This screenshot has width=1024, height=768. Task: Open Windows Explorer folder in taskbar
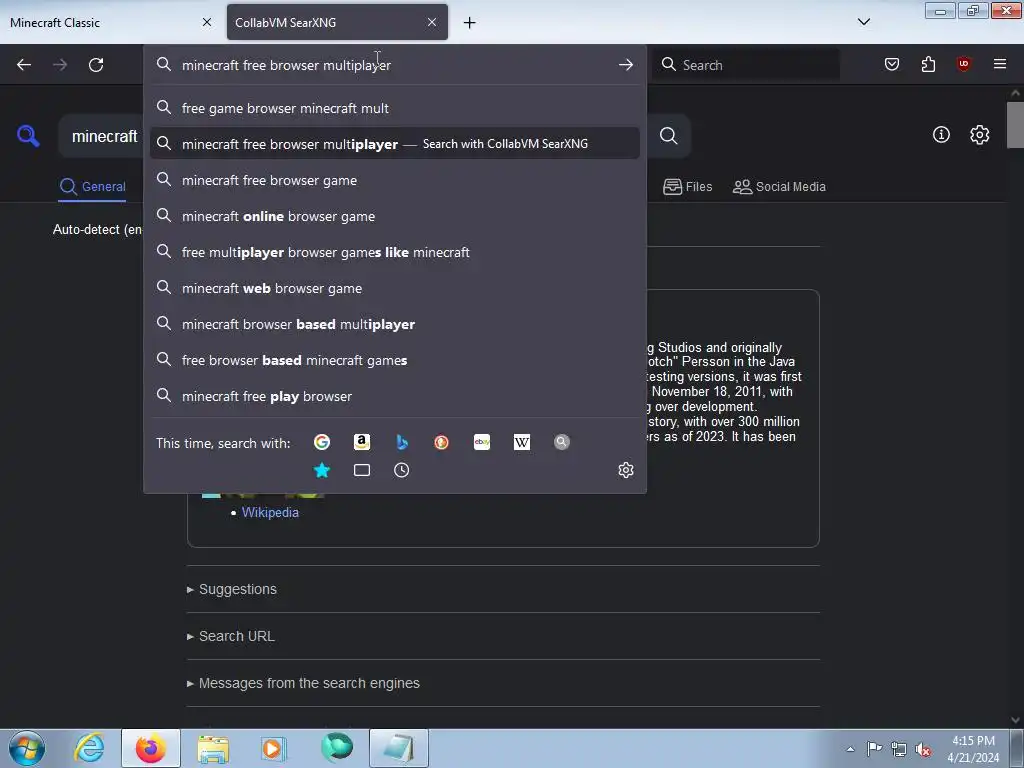click(x=213, y=748)
